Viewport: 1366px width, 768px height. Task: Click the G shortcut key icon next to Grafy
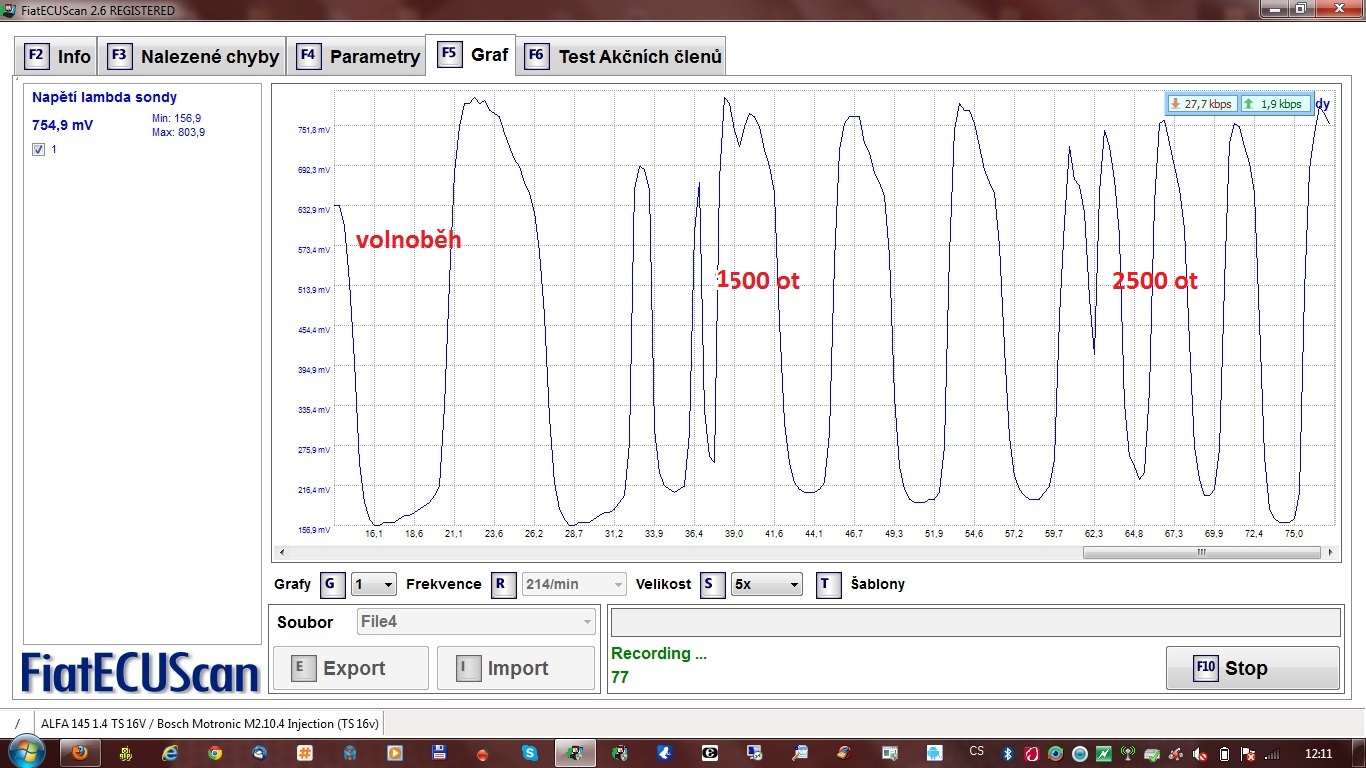pos(332,585)
